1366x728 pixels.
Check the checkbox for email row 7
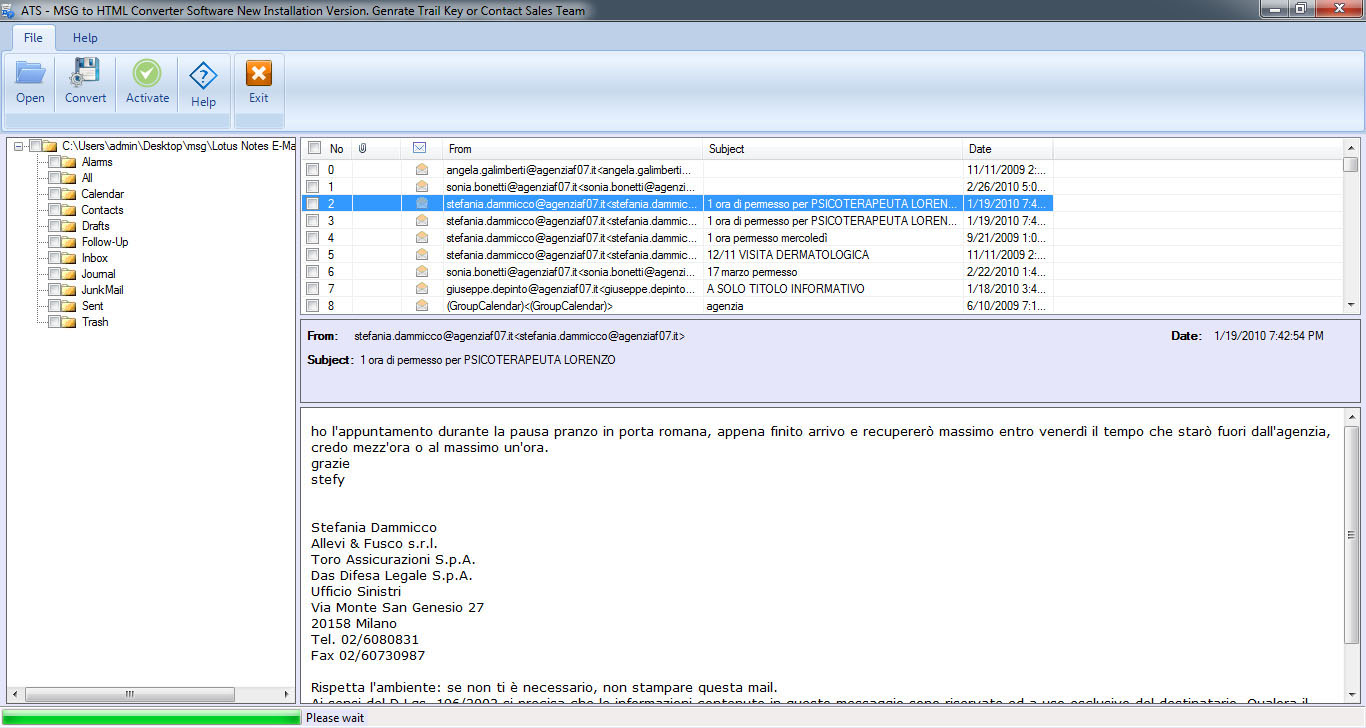[313, 289]
